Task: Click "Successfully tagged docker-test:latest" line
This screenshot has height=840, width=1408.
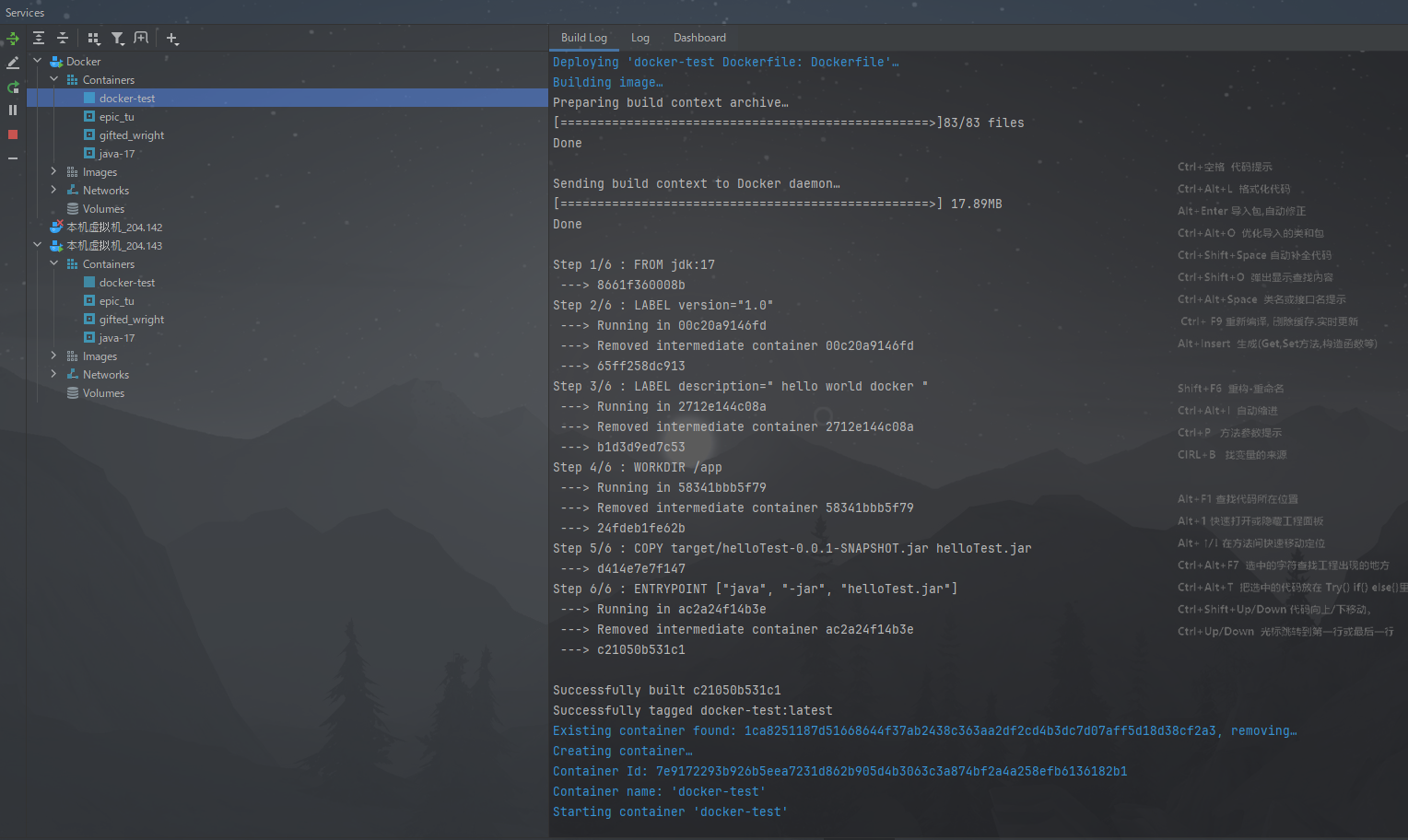Action: (x=693, y=710)
